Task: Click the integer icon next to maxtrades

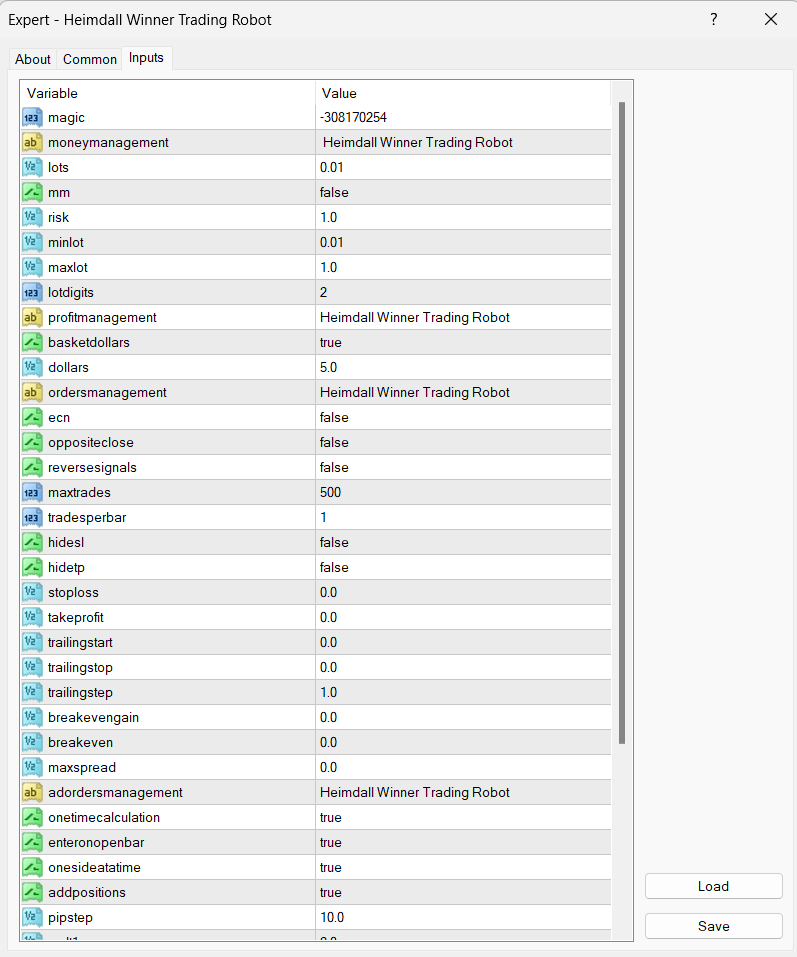Action: (32, 493)
